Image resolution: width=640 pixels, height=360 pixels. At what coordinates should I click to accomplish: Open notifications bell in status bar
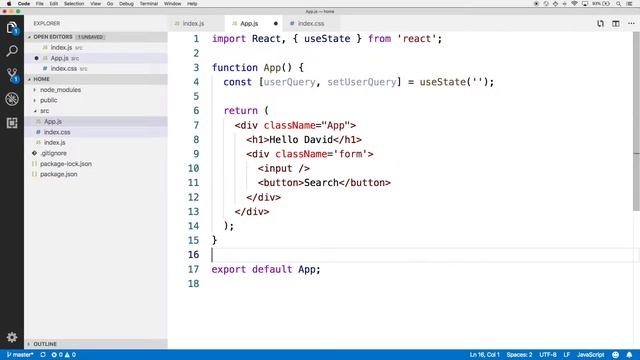(x=629, y=355)
